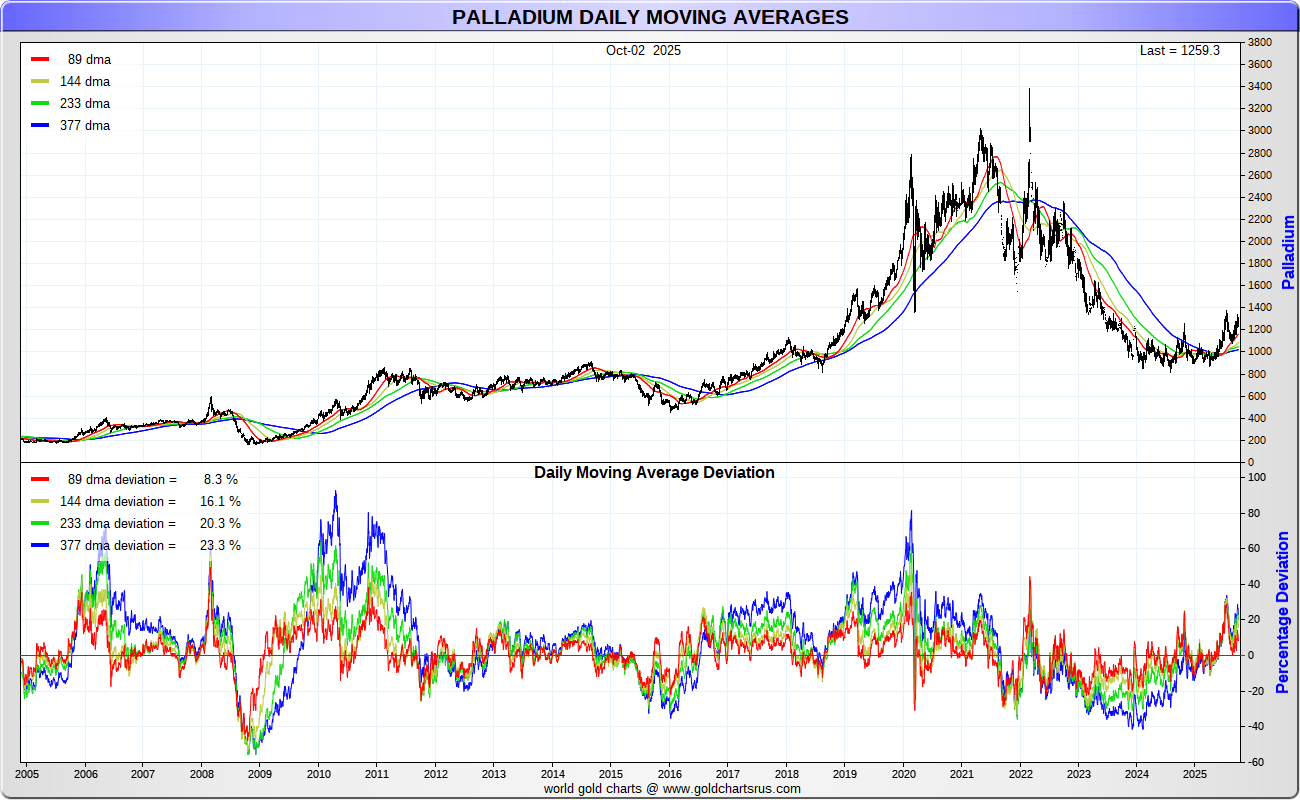Click the olive 144 dma legend swatch
1300x800 pixels.
(x=40, y=81)
